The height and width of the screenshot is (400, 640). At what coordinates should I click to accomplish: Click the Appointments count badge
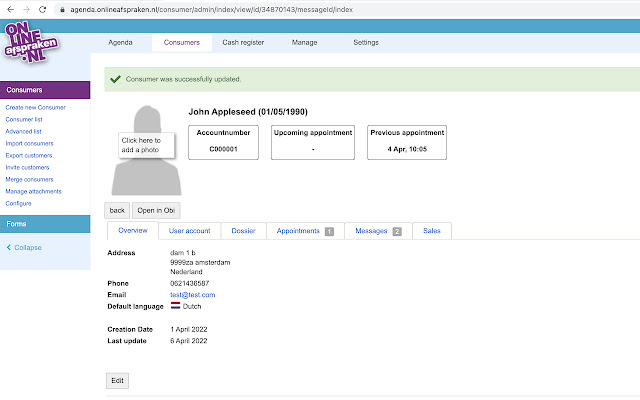[x=329, y=231]
